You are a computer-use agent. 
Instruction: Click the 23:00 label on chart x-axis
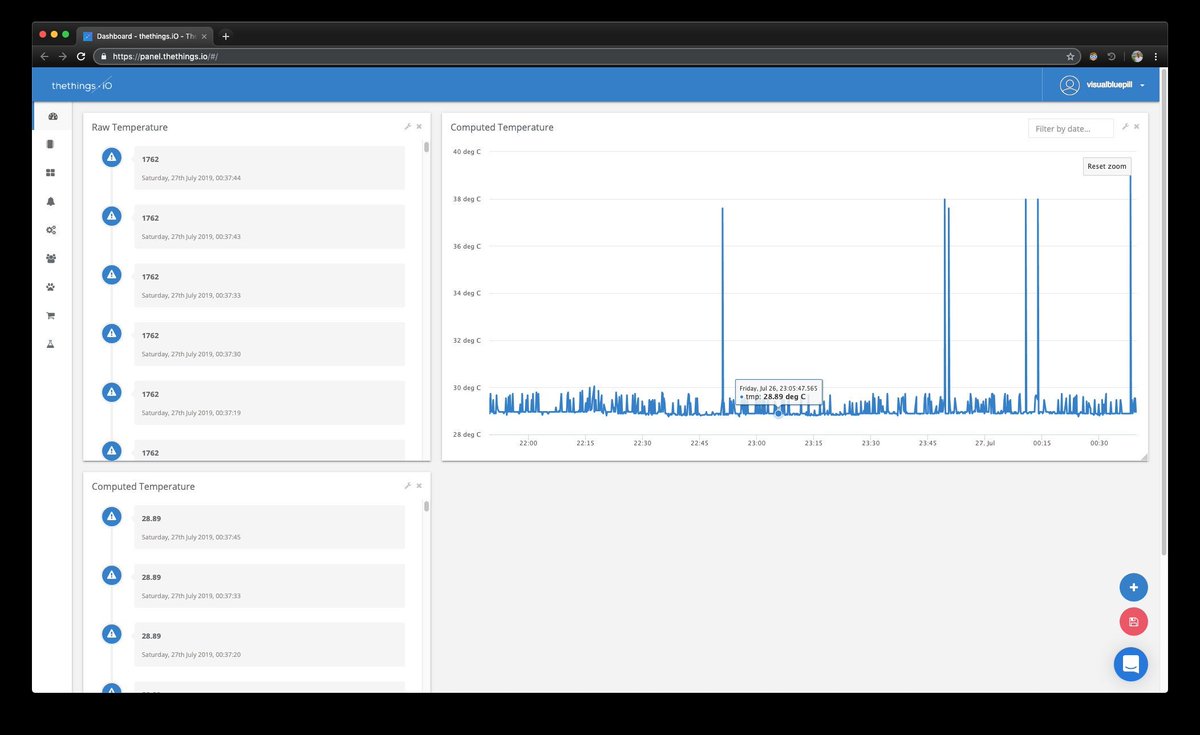[756, 443]
